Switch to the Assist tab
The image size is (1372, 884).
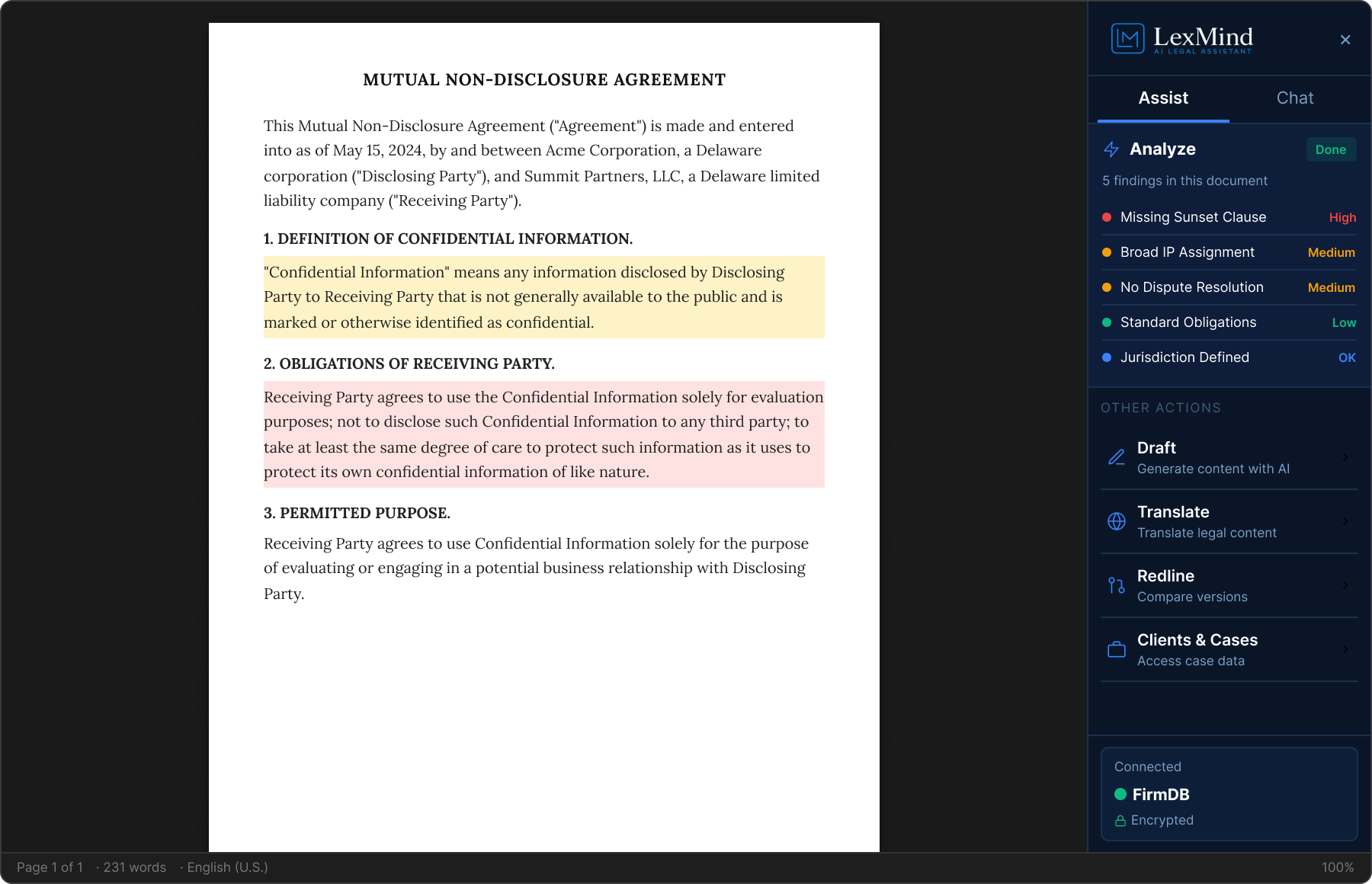tap(1163, 98)
